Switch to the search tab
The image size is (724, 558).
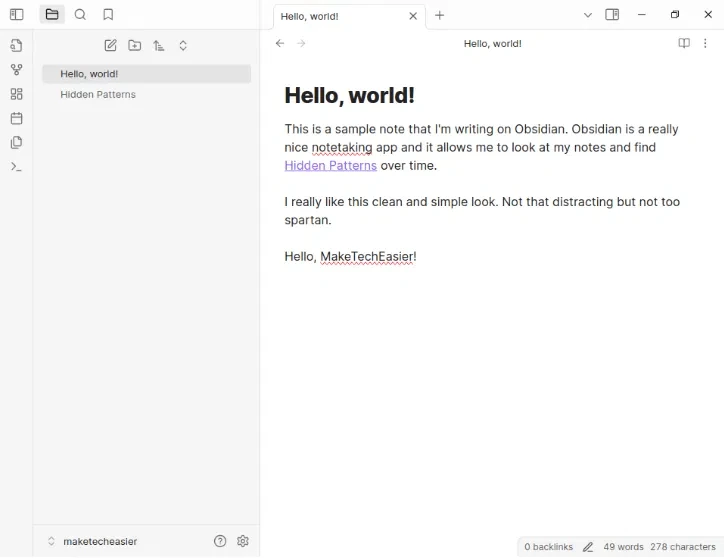pyautogui.click(x=80, y=15)
